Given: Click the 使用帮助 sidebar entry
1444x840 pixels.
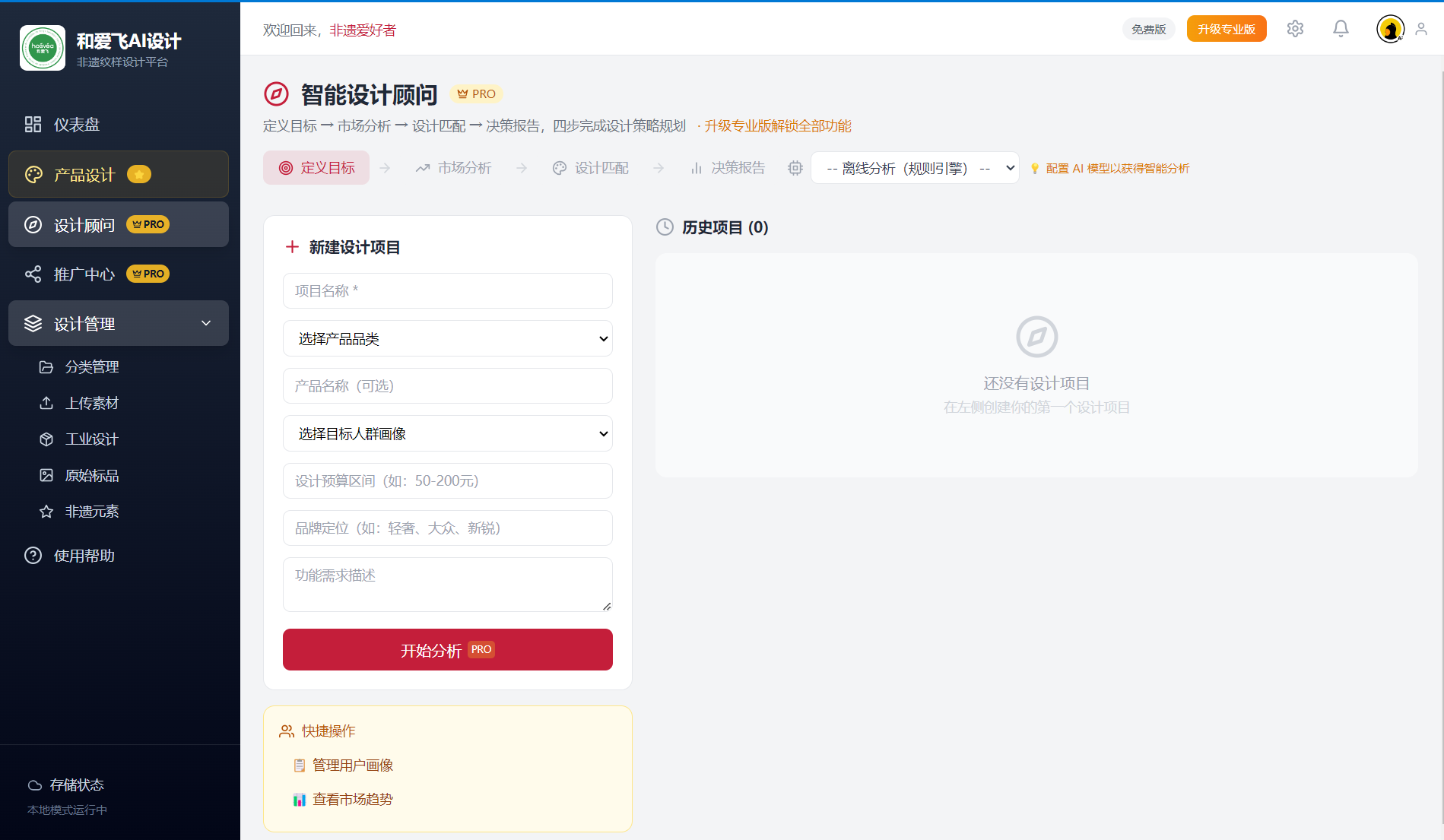Looking at the screenshot, I should click(x=119, y=556).
